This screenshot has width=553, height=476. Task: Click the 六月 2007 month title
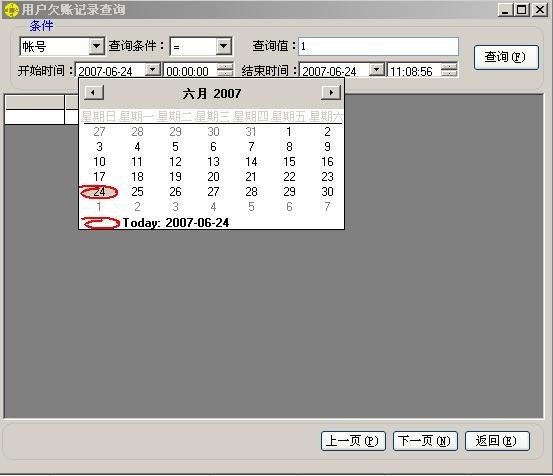212,94
